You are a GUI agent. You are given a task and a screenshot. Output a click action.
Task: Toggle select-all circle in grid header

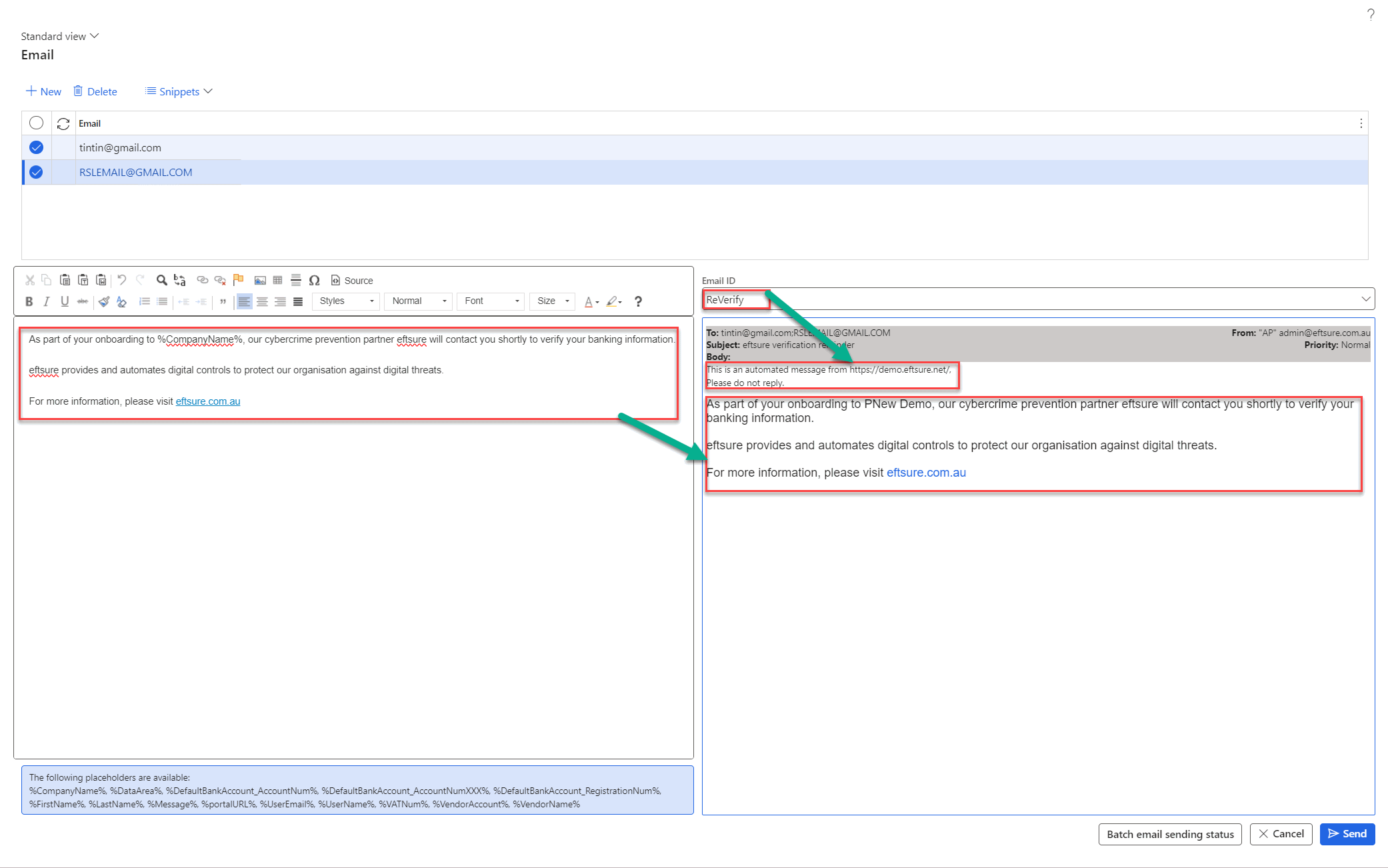37,123
